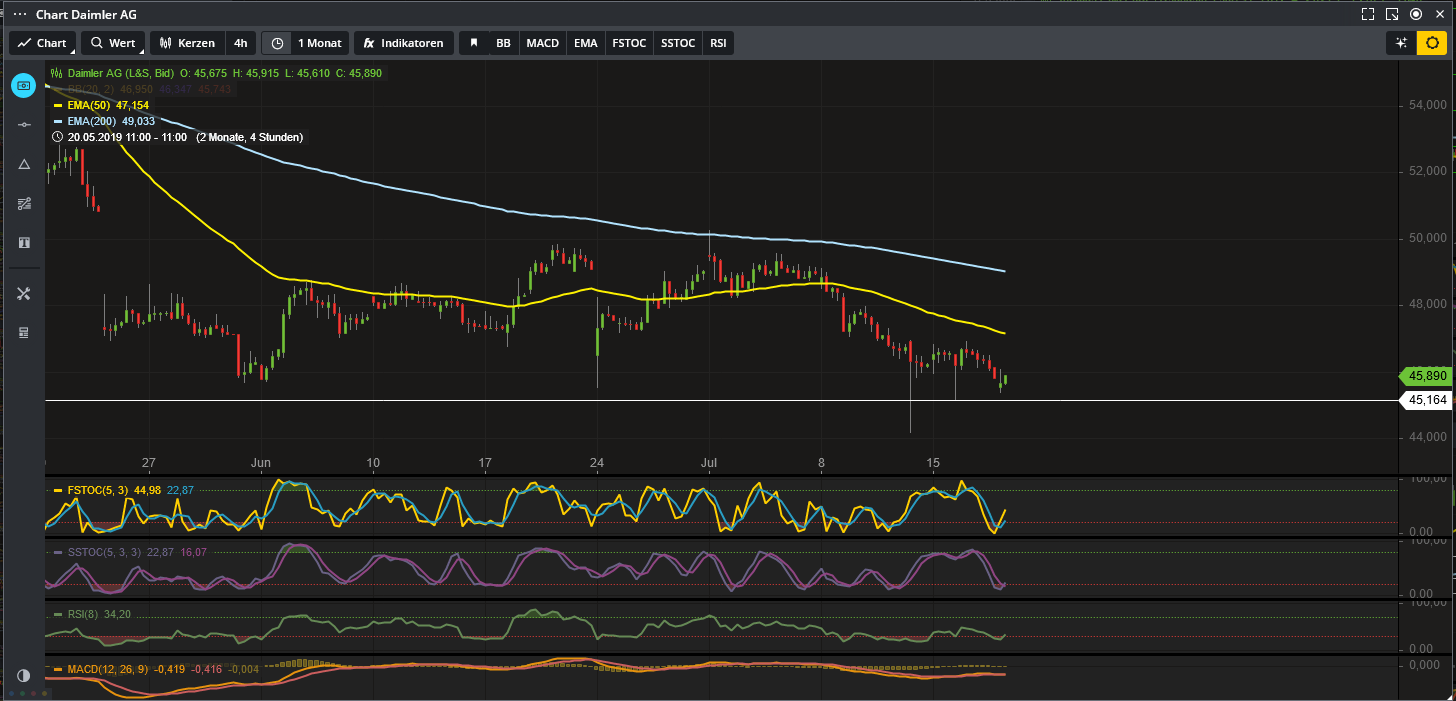Viewport: 1456px width, 701px height.
Task: Open the three-dots window menu
Action: click(x=20, y=14)
